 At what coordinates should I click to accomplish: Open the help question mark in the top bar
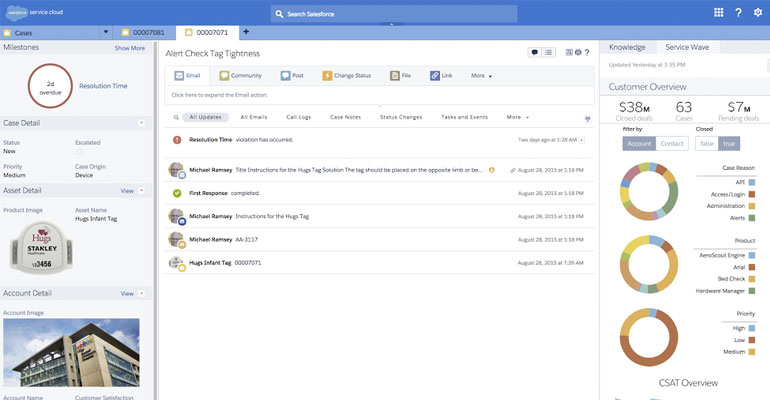pos(738,13)
